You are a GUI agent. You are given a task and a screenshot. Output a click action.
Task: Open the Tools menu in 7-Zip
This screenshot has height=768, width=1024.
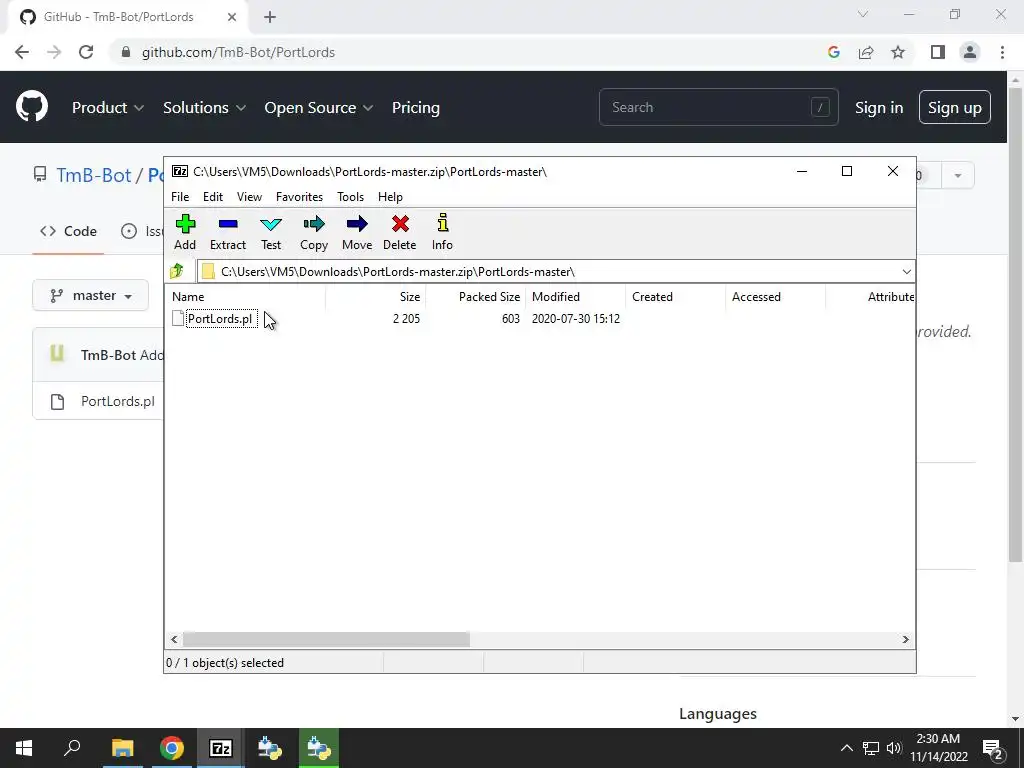tap(350, 197)
